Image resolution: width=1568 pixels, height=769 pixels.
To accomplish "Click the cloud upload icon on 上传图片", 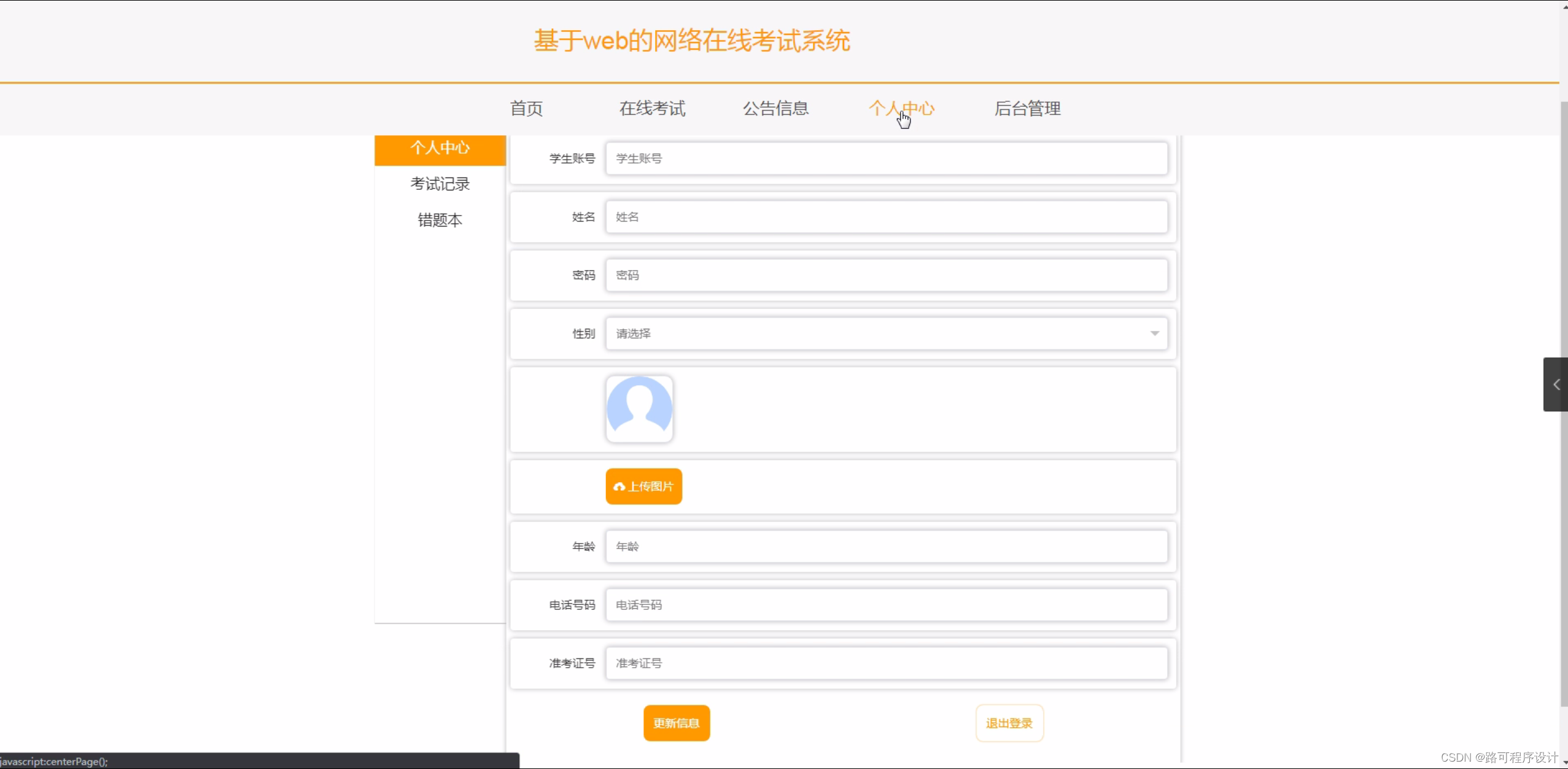I will [619, 486].
